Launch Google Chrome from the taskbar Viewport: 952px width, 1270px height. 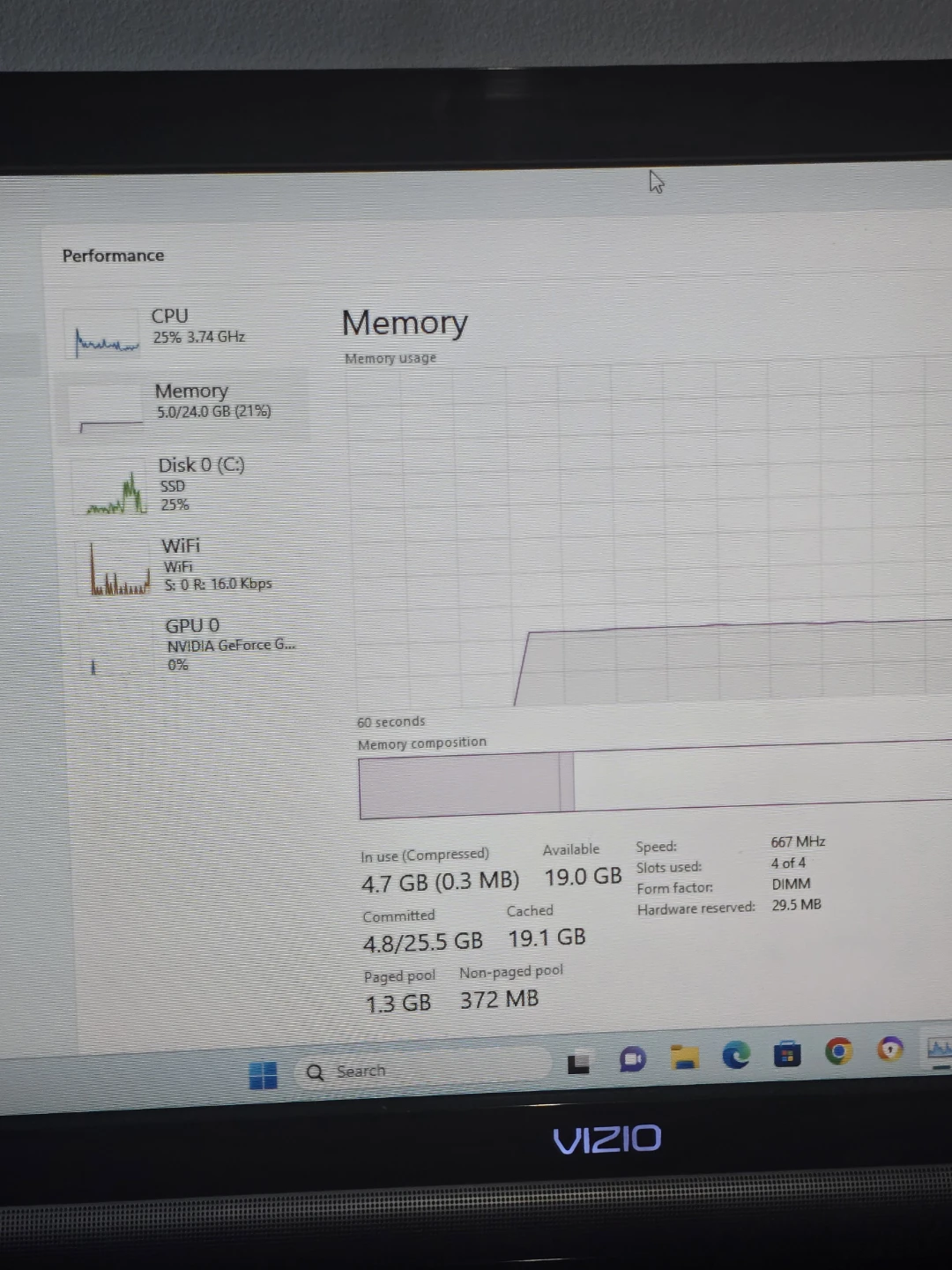pos(838,1050)
